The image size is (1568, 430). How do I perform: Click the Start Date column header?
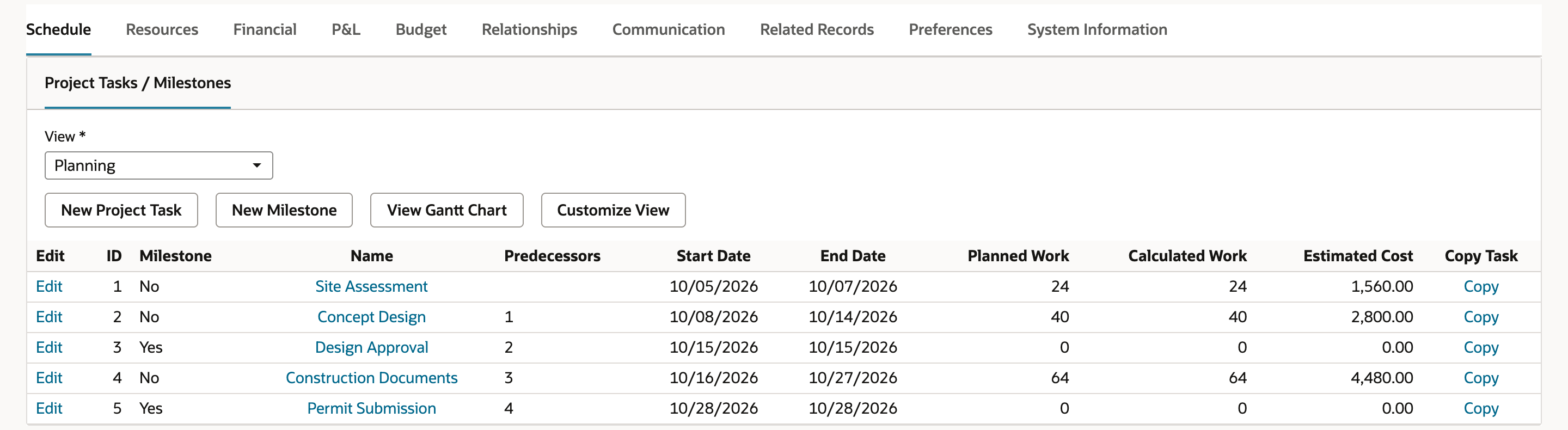point(713,256)
